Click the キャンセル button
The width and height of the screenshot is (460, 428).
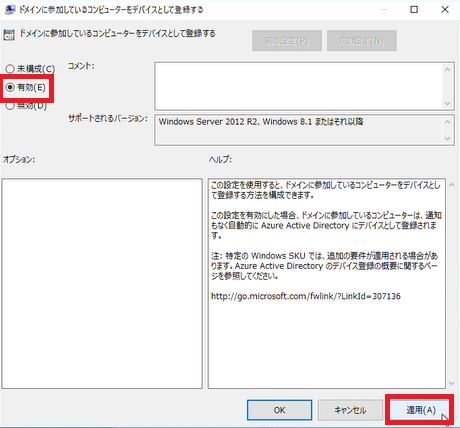click(350, 410)
